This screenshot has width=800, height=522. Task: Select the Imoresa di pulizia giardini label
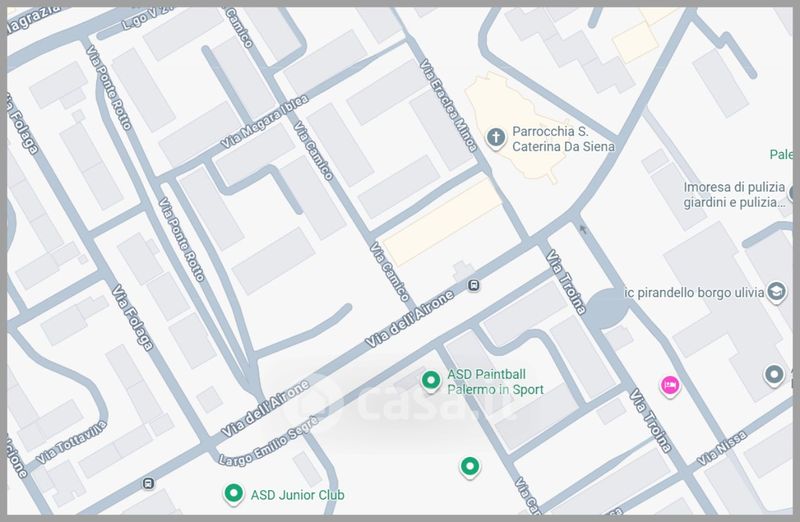coord(730,194)
